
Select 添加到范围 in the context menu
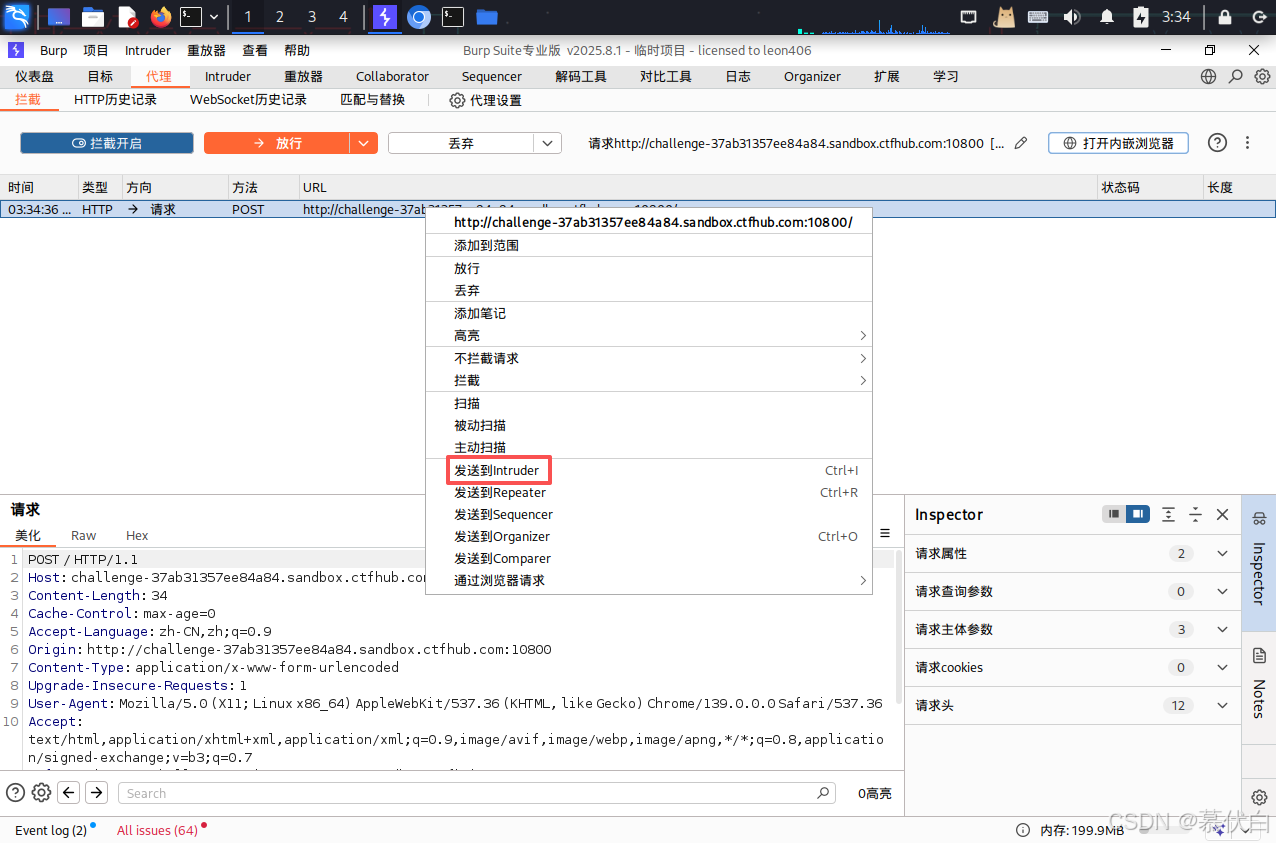coord(649,245)
